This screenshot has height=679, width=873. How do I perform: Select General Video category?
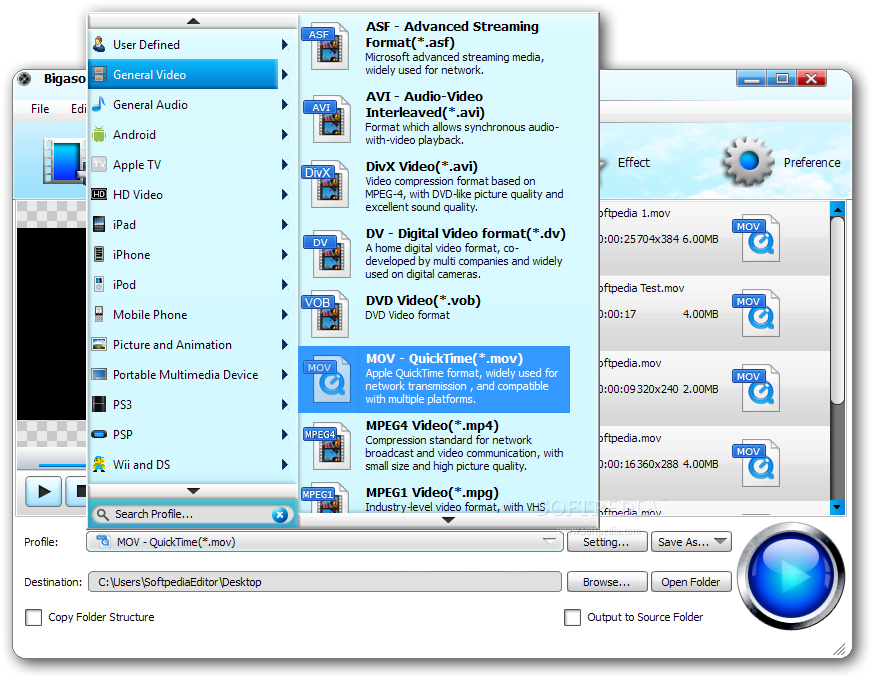point(183,74)
